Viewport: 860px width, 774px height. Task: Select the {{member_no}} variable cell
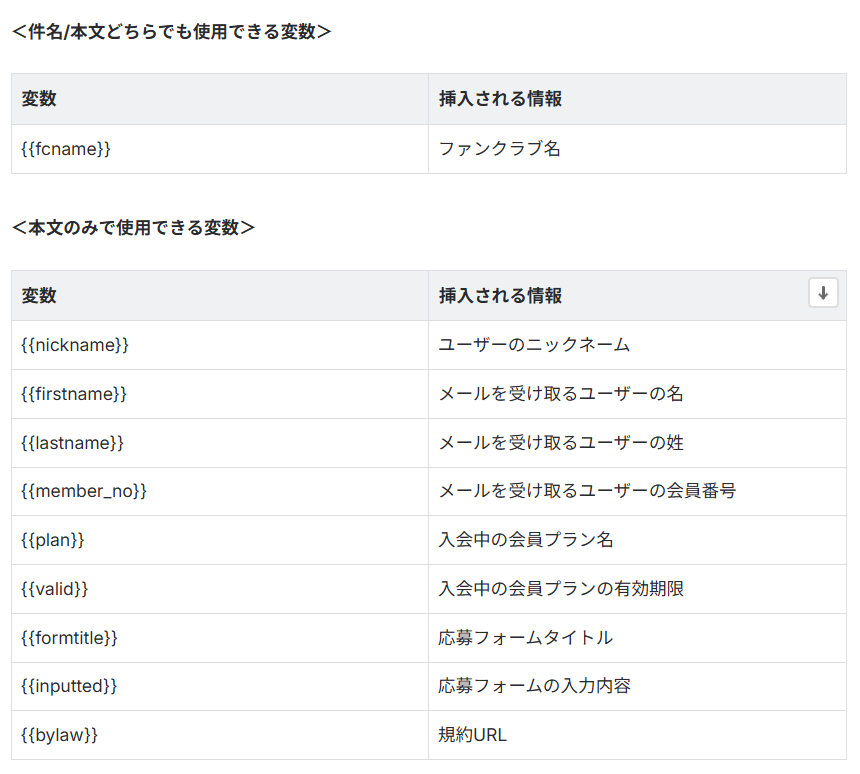[x=220, y=491]
